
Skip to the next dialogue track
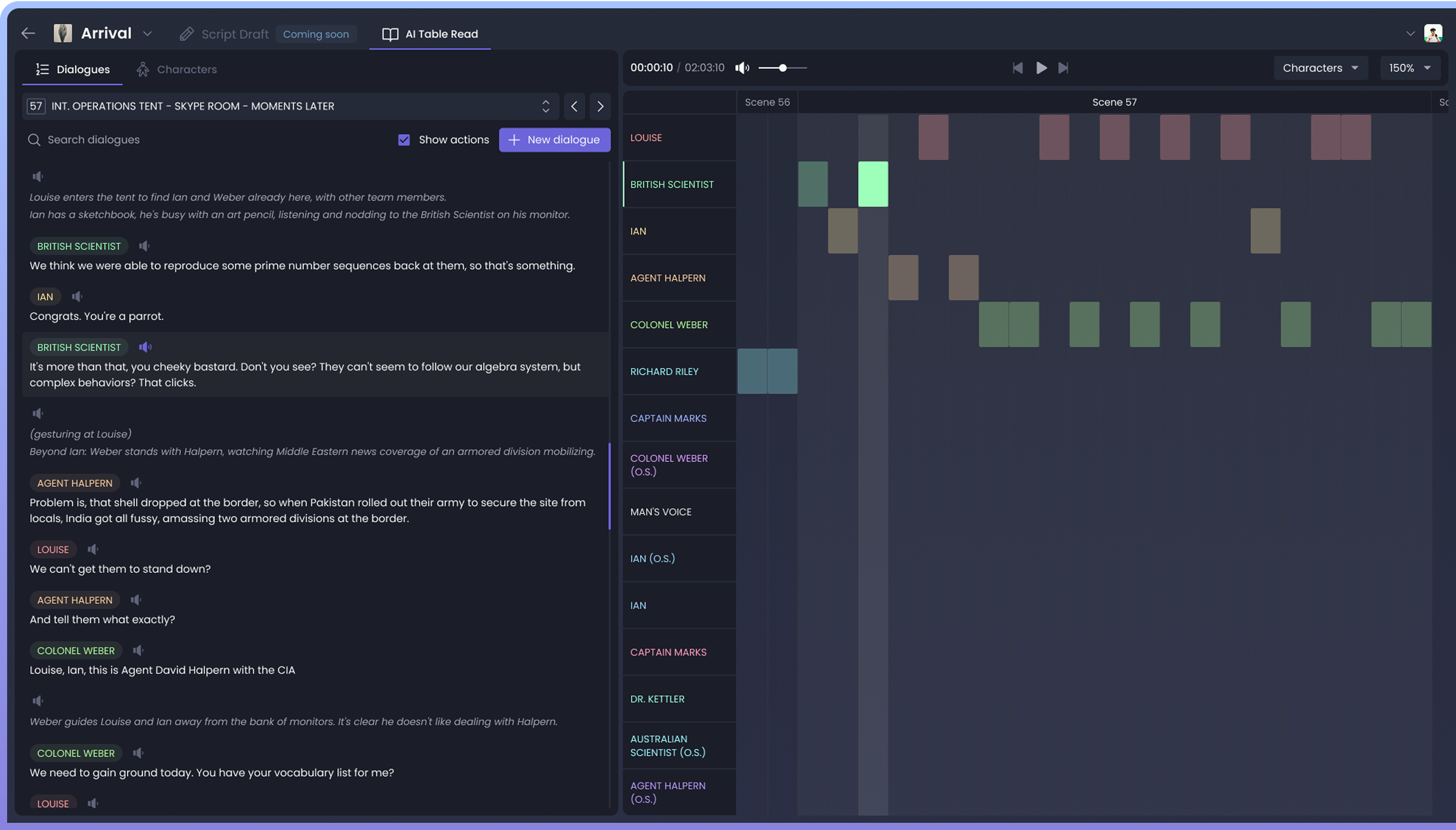click(x=1063, y=68)
